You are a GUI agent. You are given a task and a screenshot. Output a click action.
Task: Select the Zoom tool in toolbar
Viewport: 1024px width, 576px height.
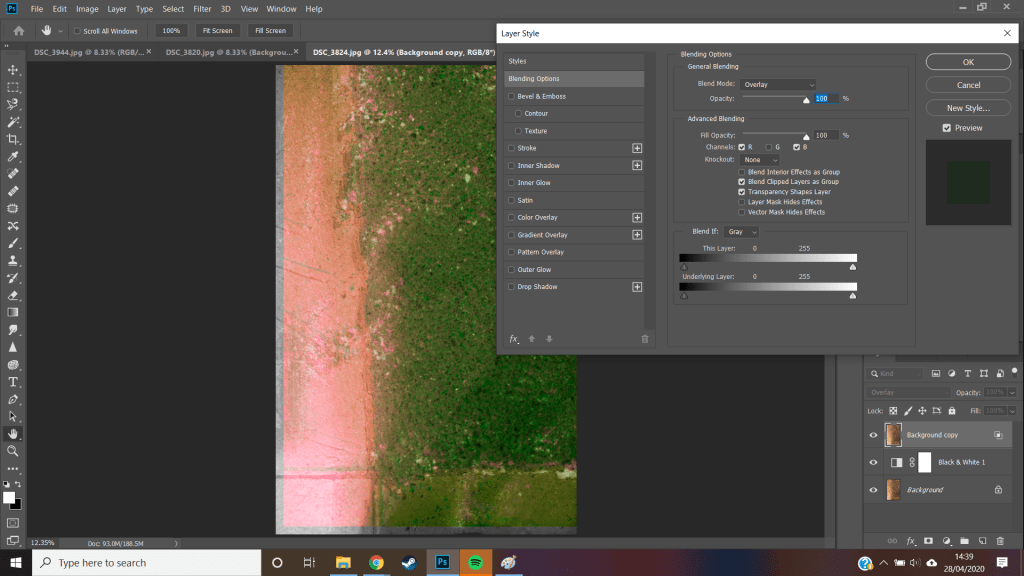(13, 451)
